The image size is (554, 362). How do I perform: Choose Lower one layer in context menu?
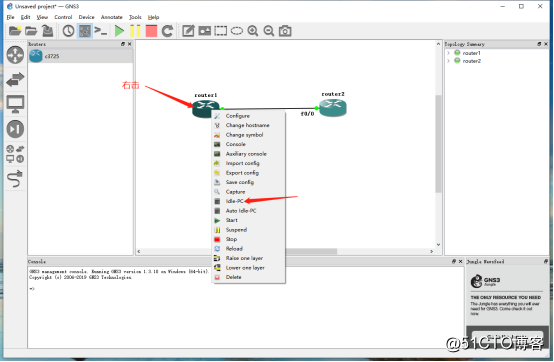click(248, 268)
